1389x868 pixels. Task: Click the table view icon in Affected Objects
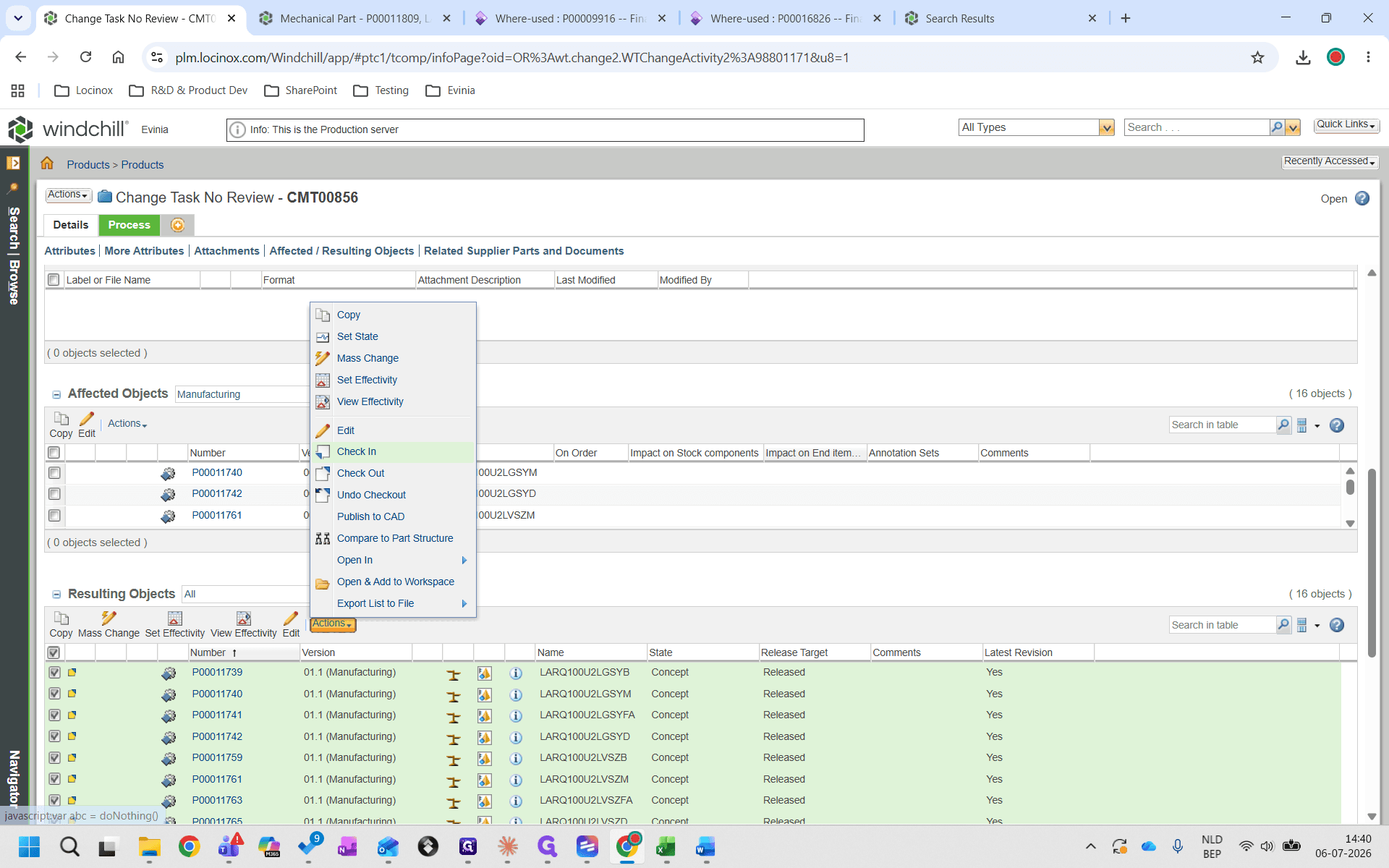(x=1302, y=425)
